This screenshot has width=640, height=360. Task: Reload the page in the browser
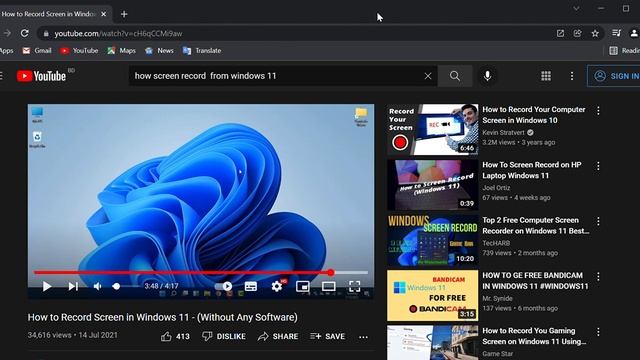pyautogui.click(x=24, y=33)
